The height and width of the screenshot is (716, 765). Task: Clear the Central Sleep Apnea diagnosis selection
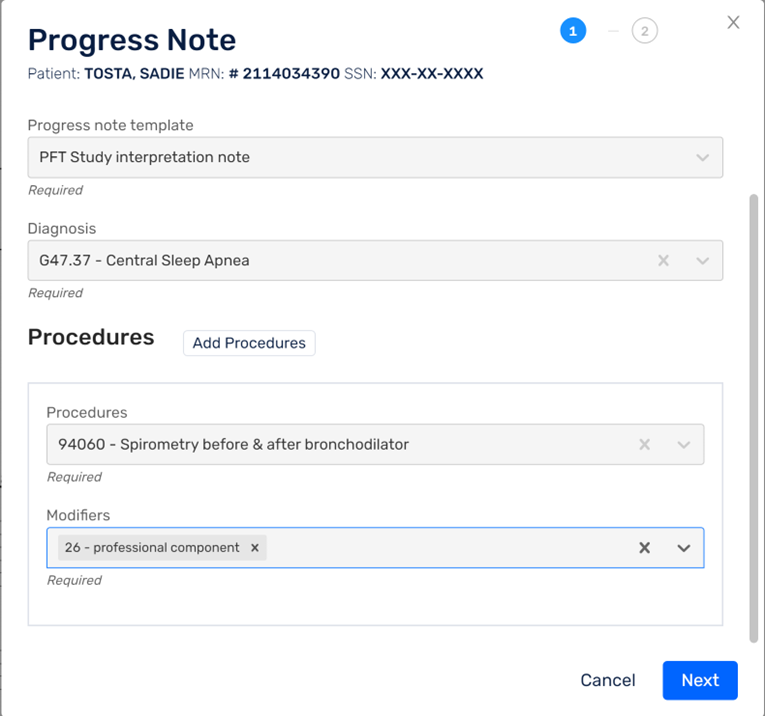(x=663, y=260)
